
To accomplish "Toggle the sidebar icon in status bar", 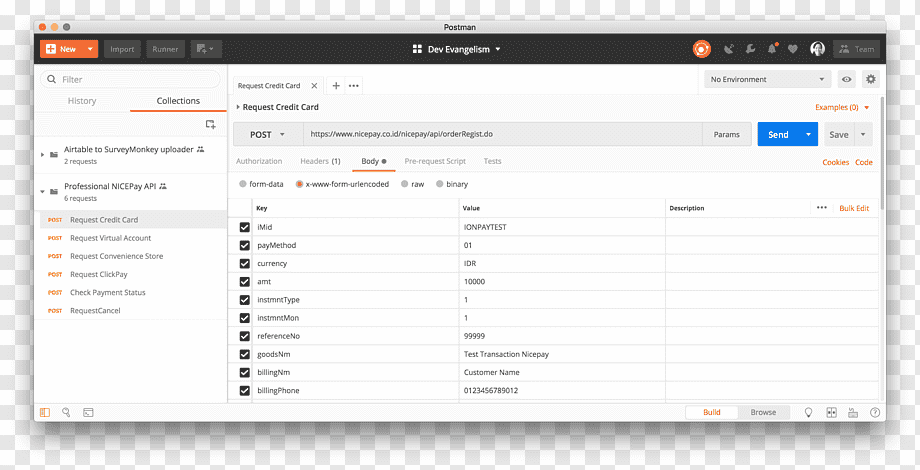I will tap(45, 412).
